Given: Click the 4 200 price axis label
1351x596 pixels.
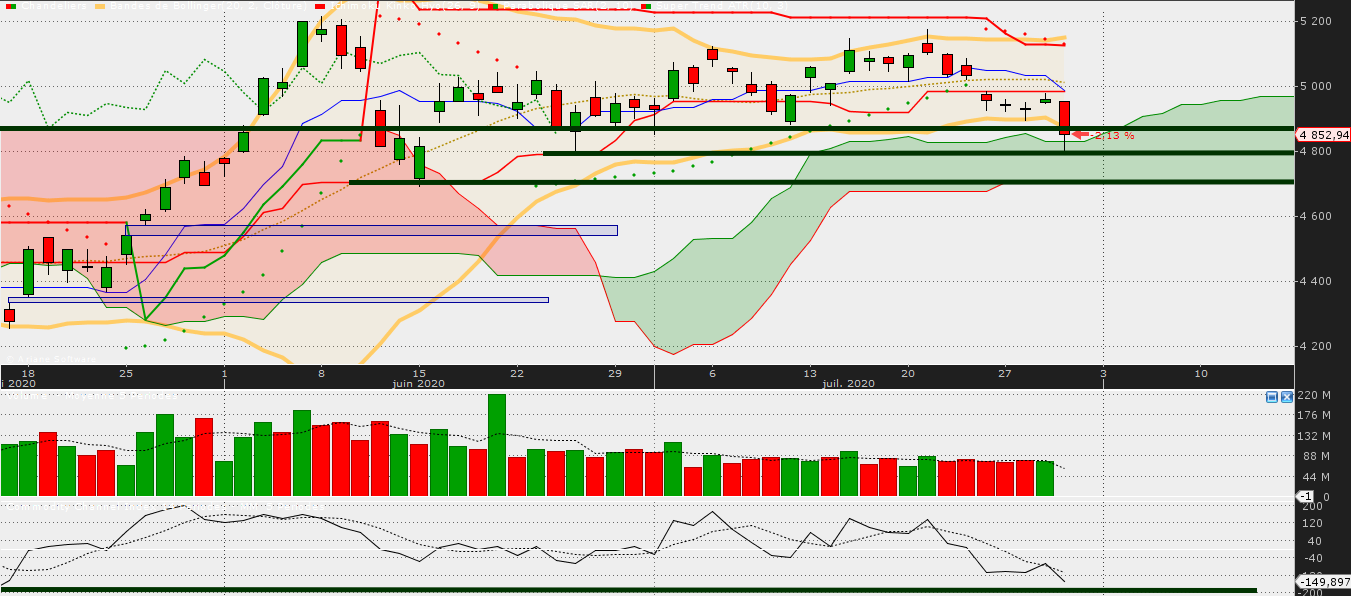Looking at the screenshot, I should [1317, 347].
